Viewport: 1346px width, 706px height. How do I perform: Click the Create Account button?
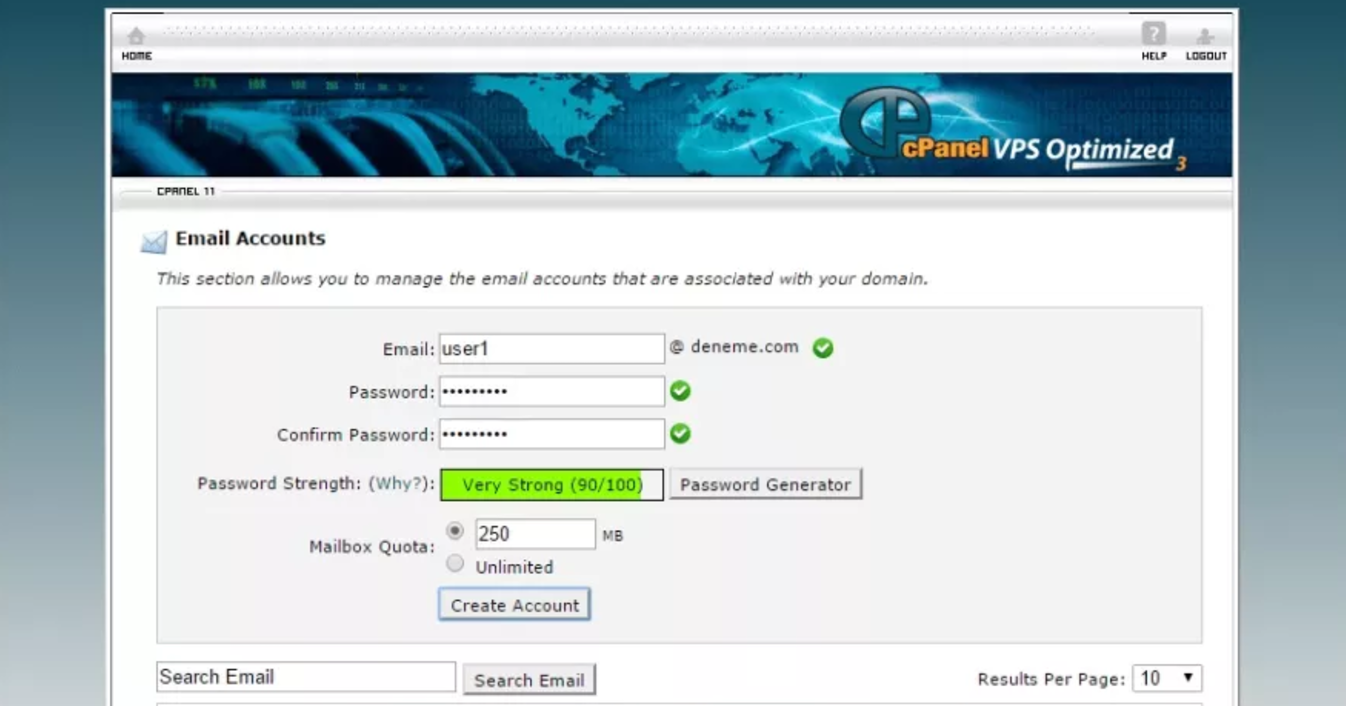pos(515,605)
